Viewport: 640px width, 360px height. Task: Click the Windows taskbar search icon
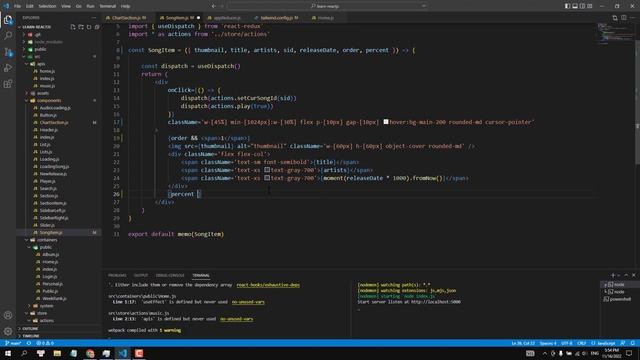pos(24,353)
